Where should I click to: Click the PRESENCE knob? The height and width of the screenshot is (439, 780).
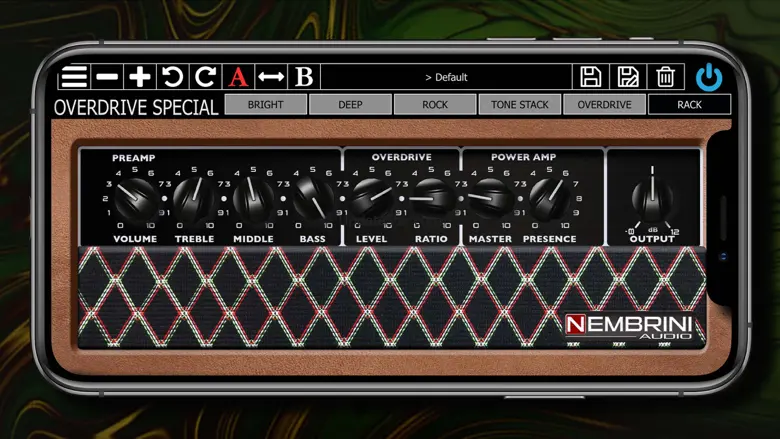tap(549, 199)
